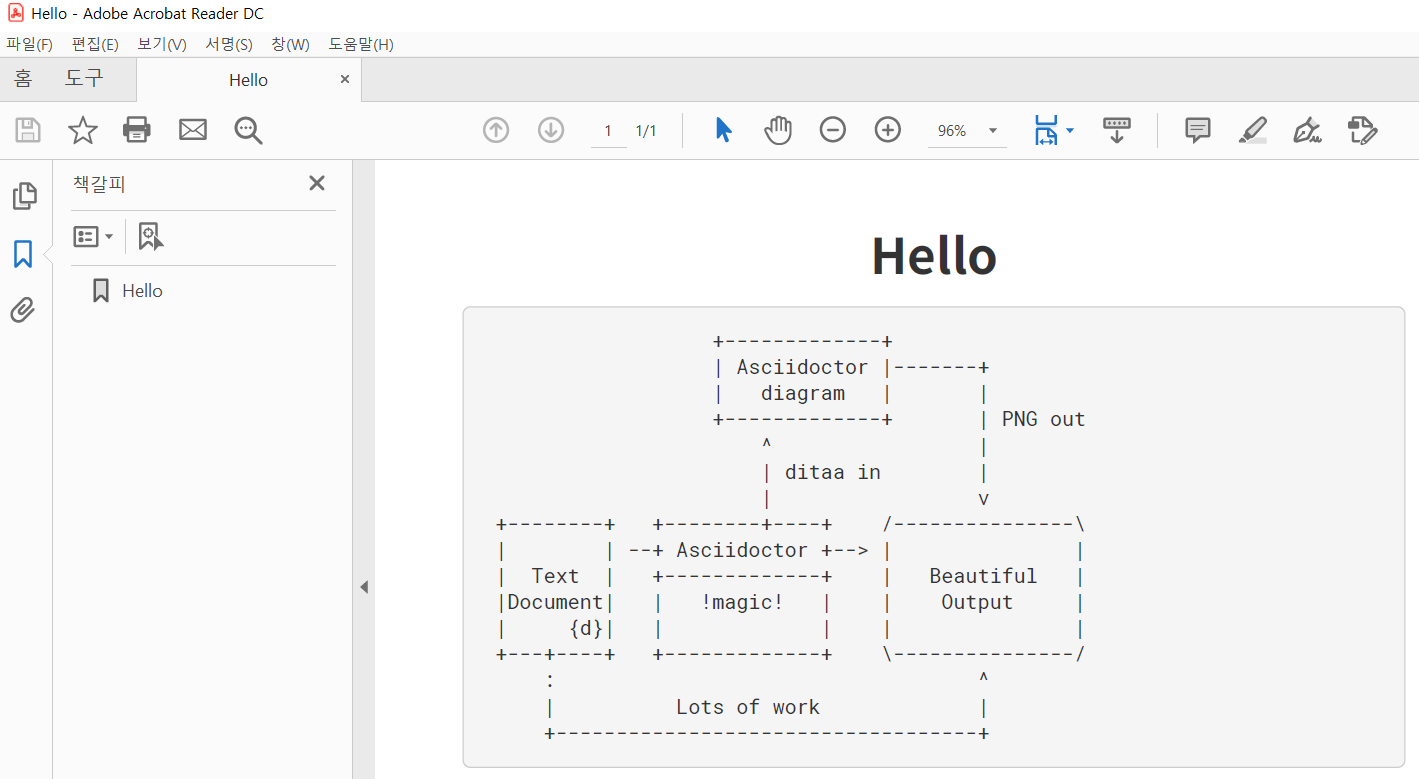
Task: Collapse the navigation pane arrow
Action: [x=364, y=587]
